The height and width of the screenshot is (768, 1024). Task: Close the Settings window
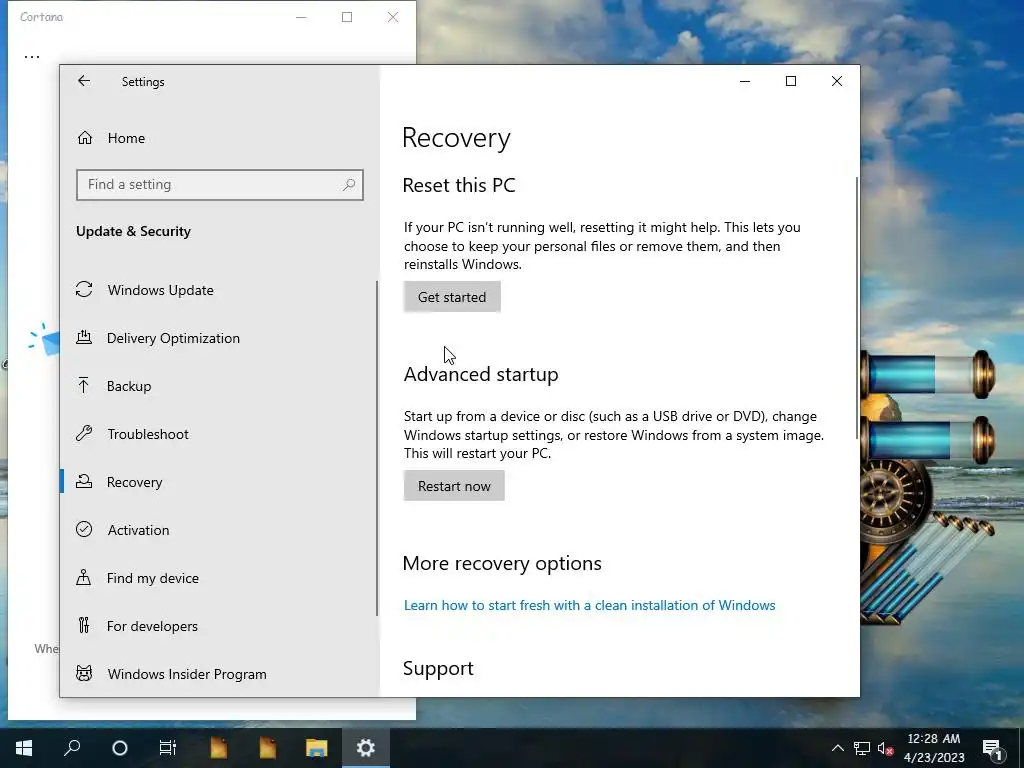click(837, 81)
